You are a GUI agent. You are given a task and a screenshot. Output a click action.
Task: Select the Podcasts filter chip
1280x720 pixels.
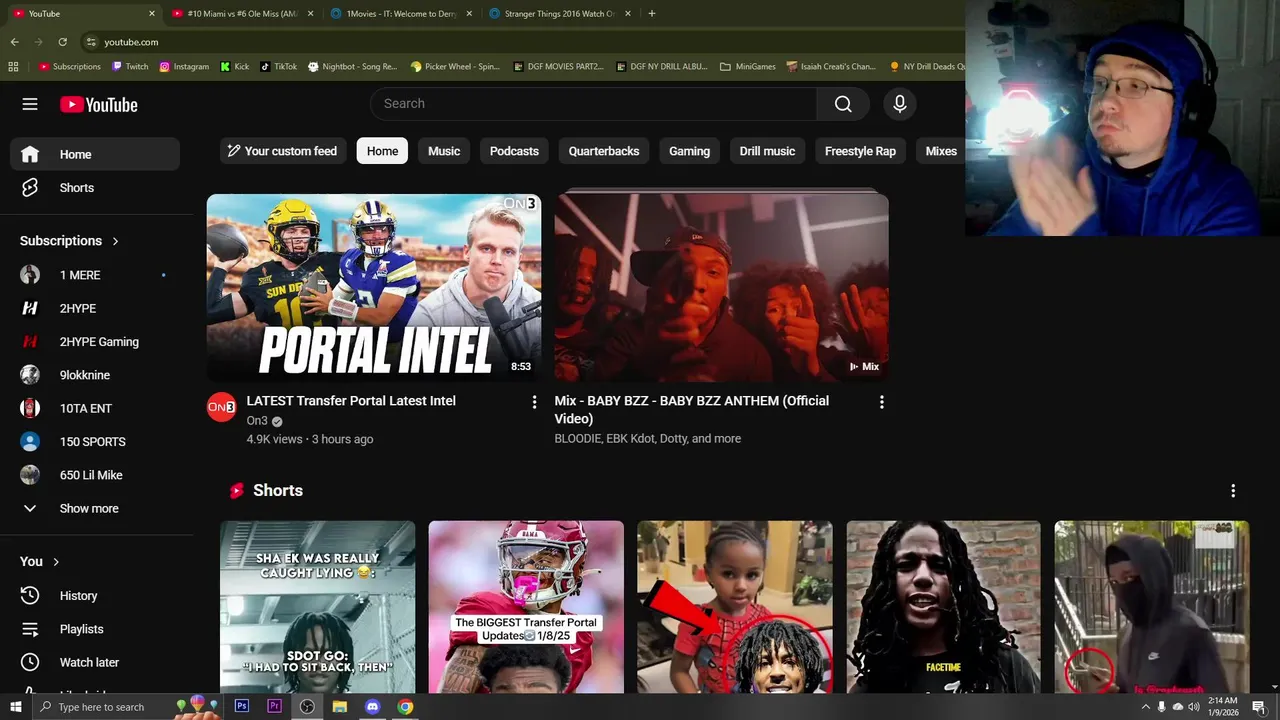point(514,151)
